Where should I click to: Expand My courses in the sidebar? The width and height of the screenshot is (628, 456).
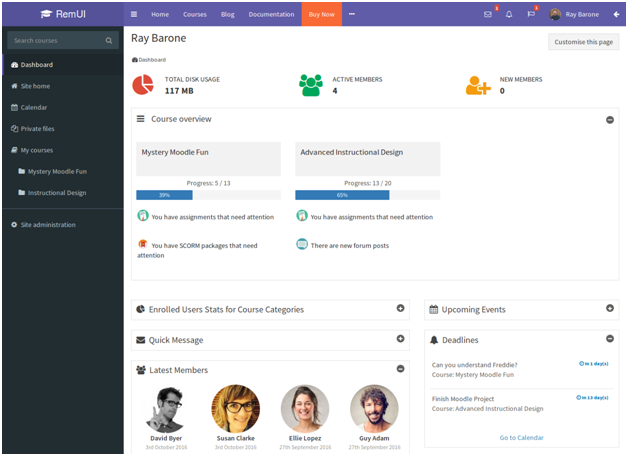pyautogui.click(x=37, y=150)
